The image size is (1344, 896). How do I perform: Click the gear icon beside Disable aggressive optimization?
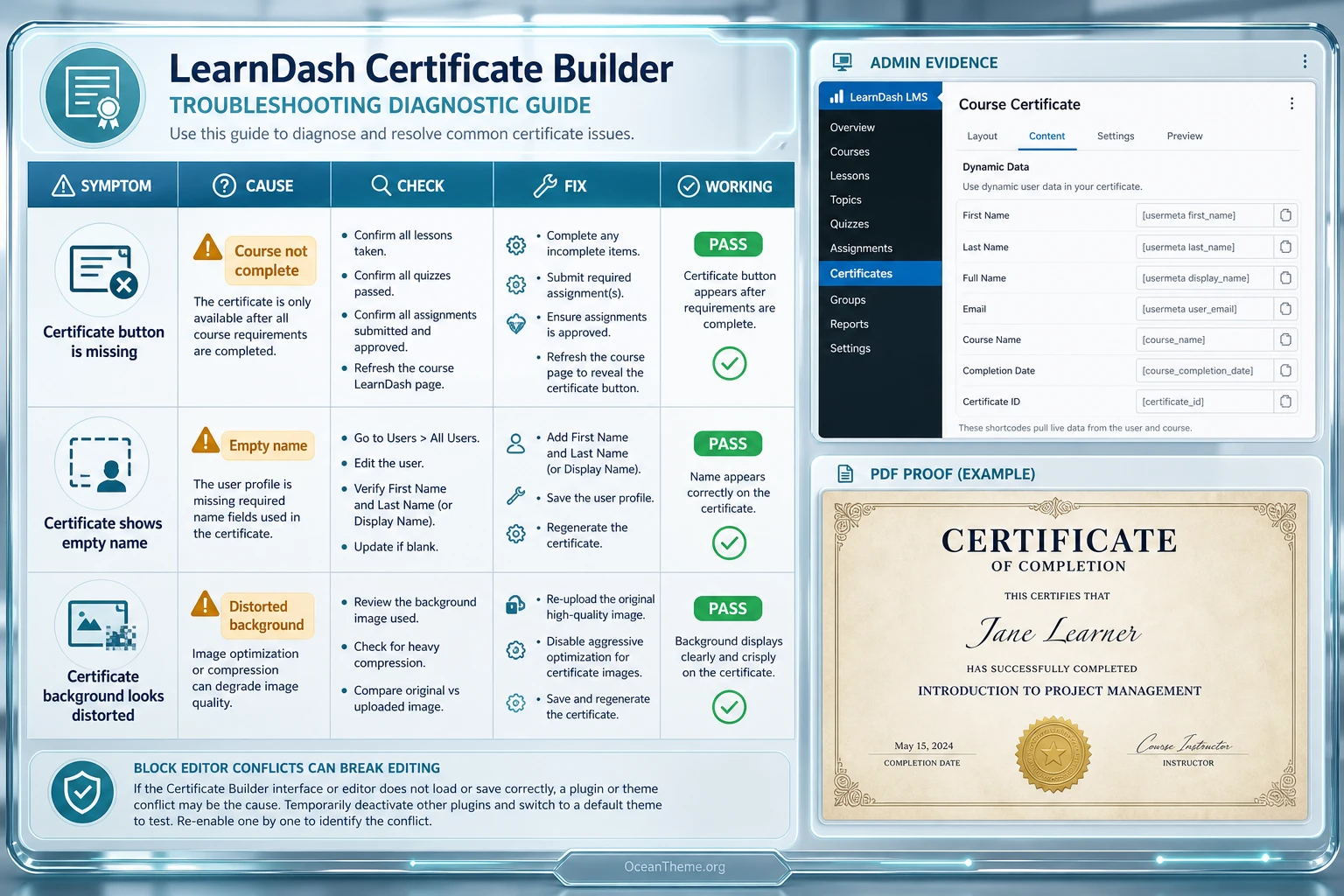tap(516, 650)
